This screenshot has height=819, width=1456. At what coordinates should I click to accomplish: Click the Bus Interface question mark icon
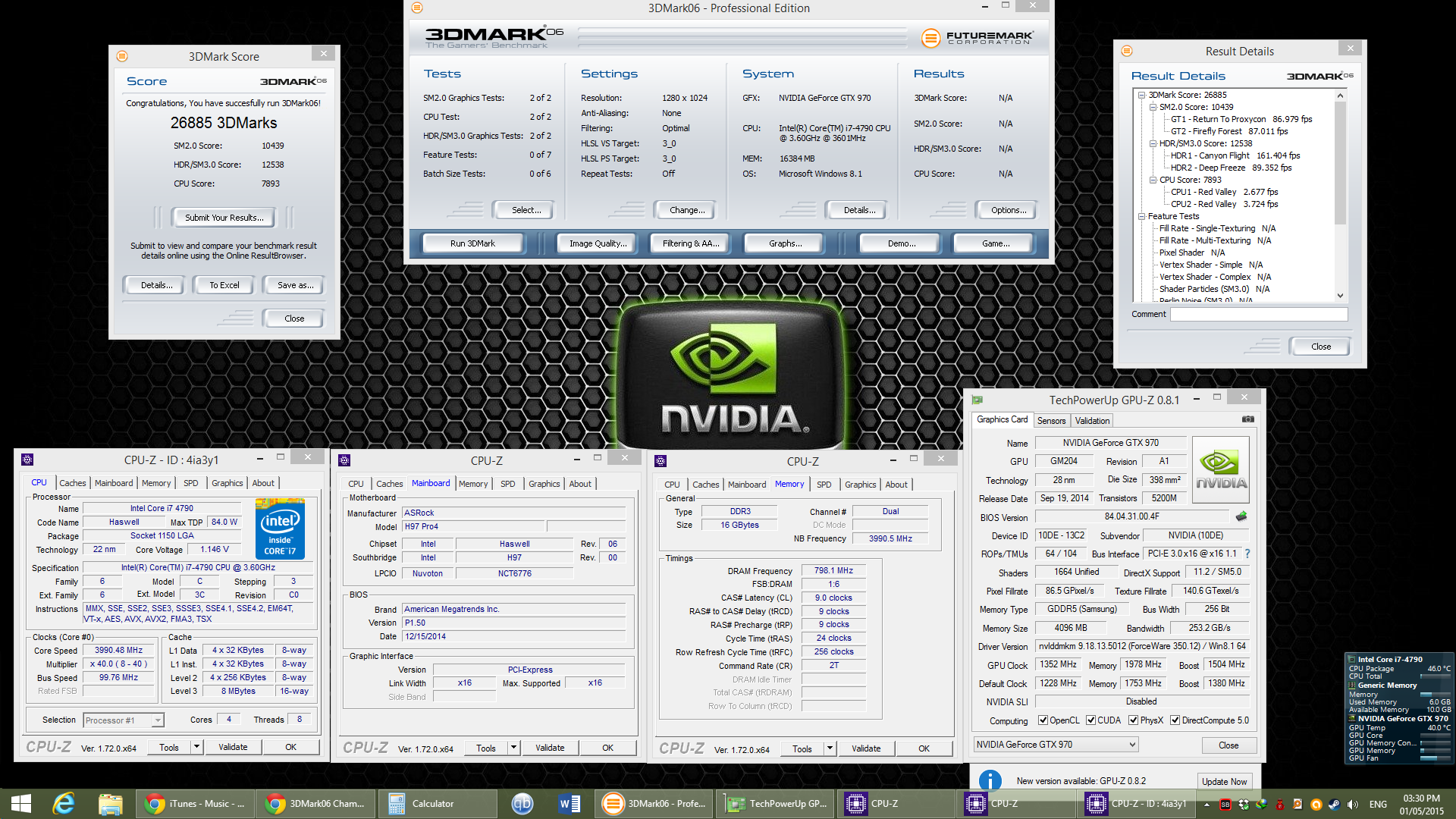(1247, 554)
